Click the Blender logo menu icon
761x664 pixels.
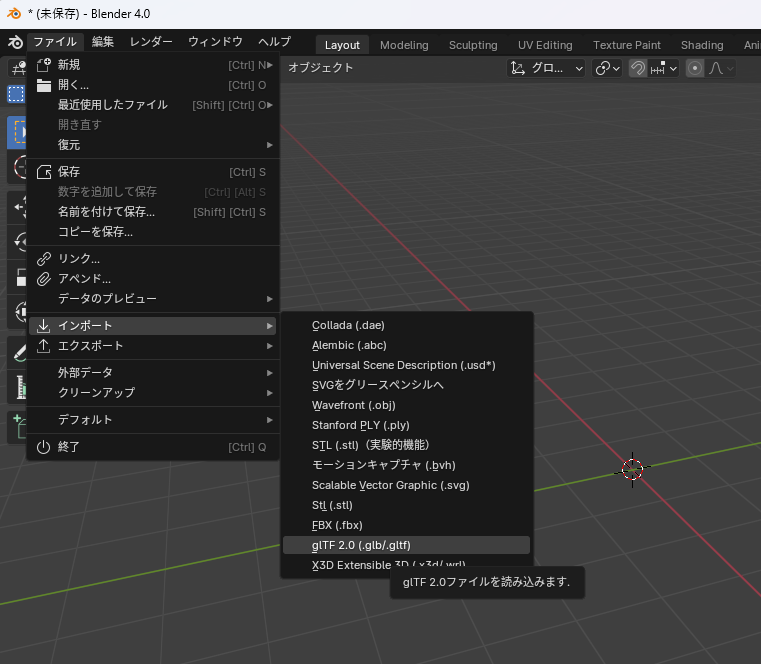point(15,42)
